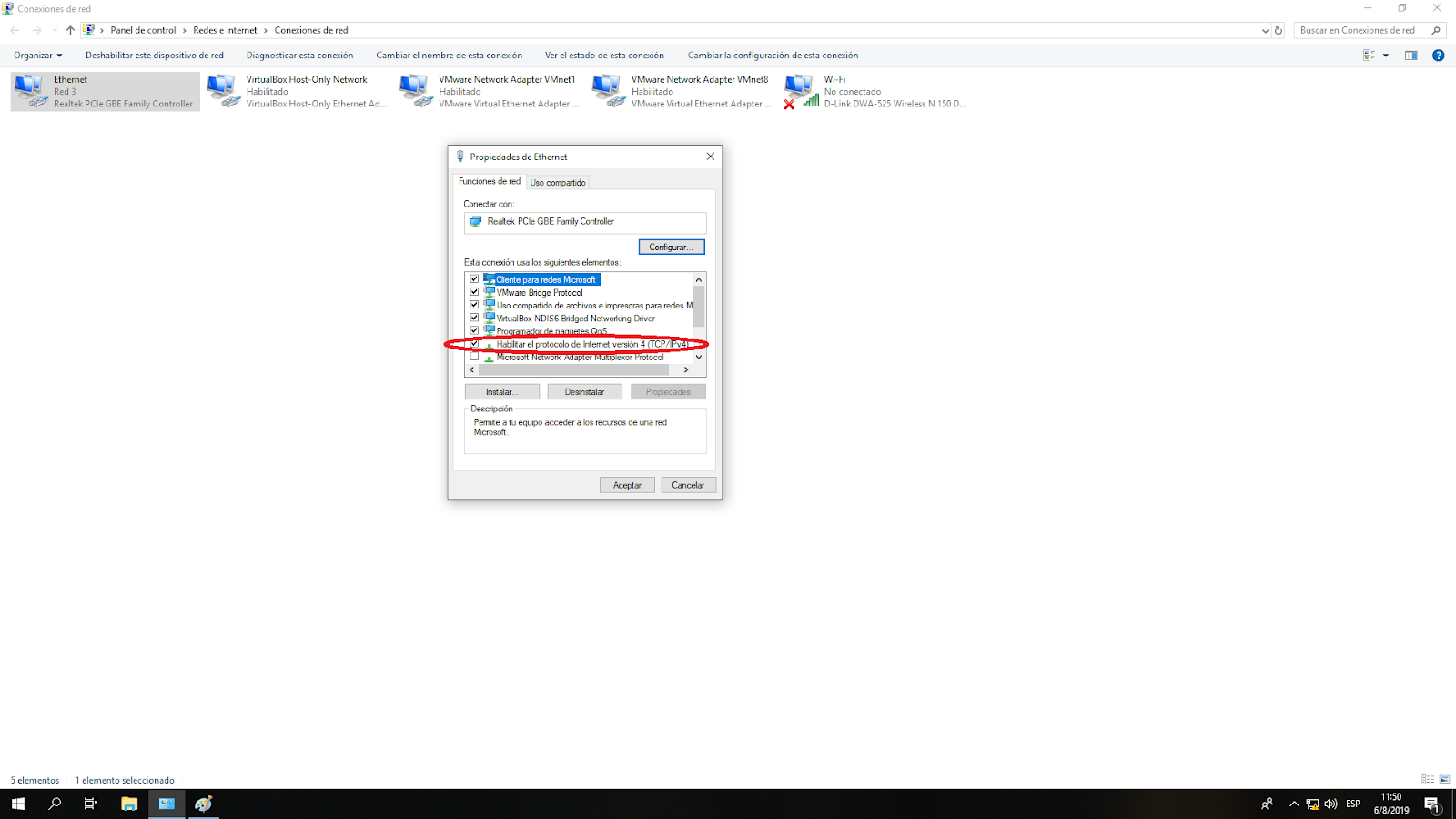Open the Organizar dropdown menu
This screenshot has width=1456, height=819.
[x=36, y=55]
